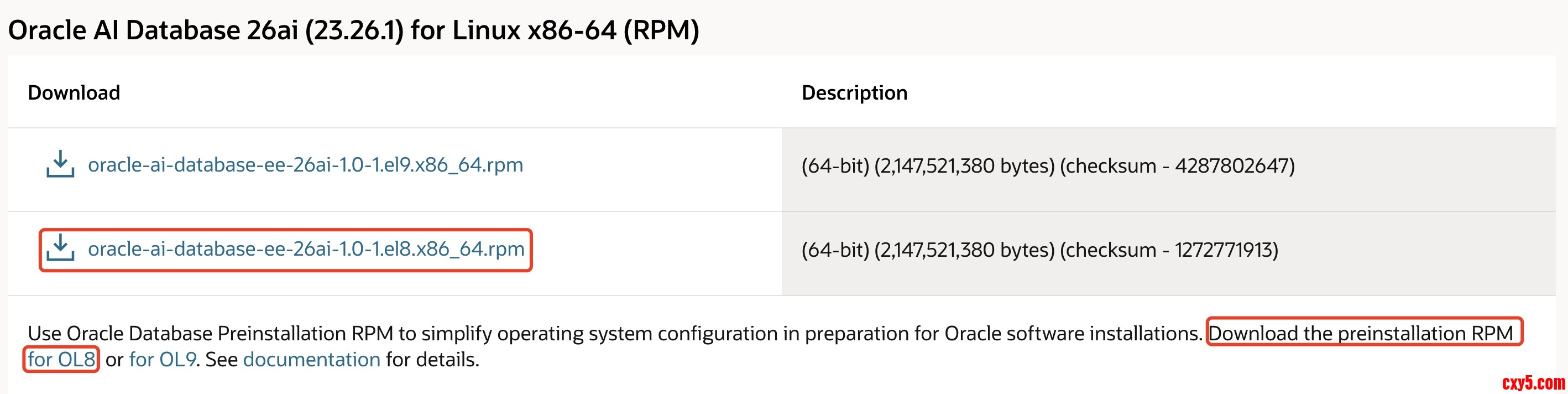The height and width of the screenshot is (394, 1568).
Task: Click the "for details." text
Action: pos(432,359)
